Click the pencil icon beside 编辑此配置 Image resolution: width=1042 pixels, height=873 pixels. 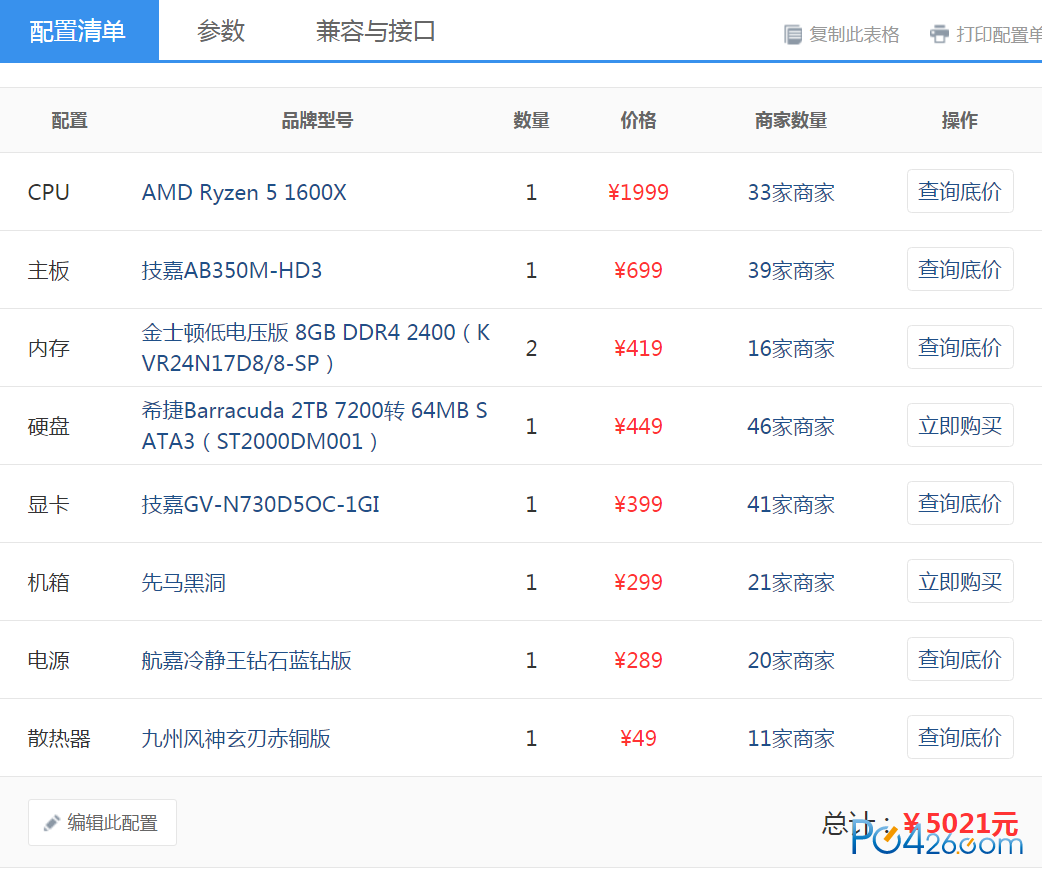pos(51,823)
